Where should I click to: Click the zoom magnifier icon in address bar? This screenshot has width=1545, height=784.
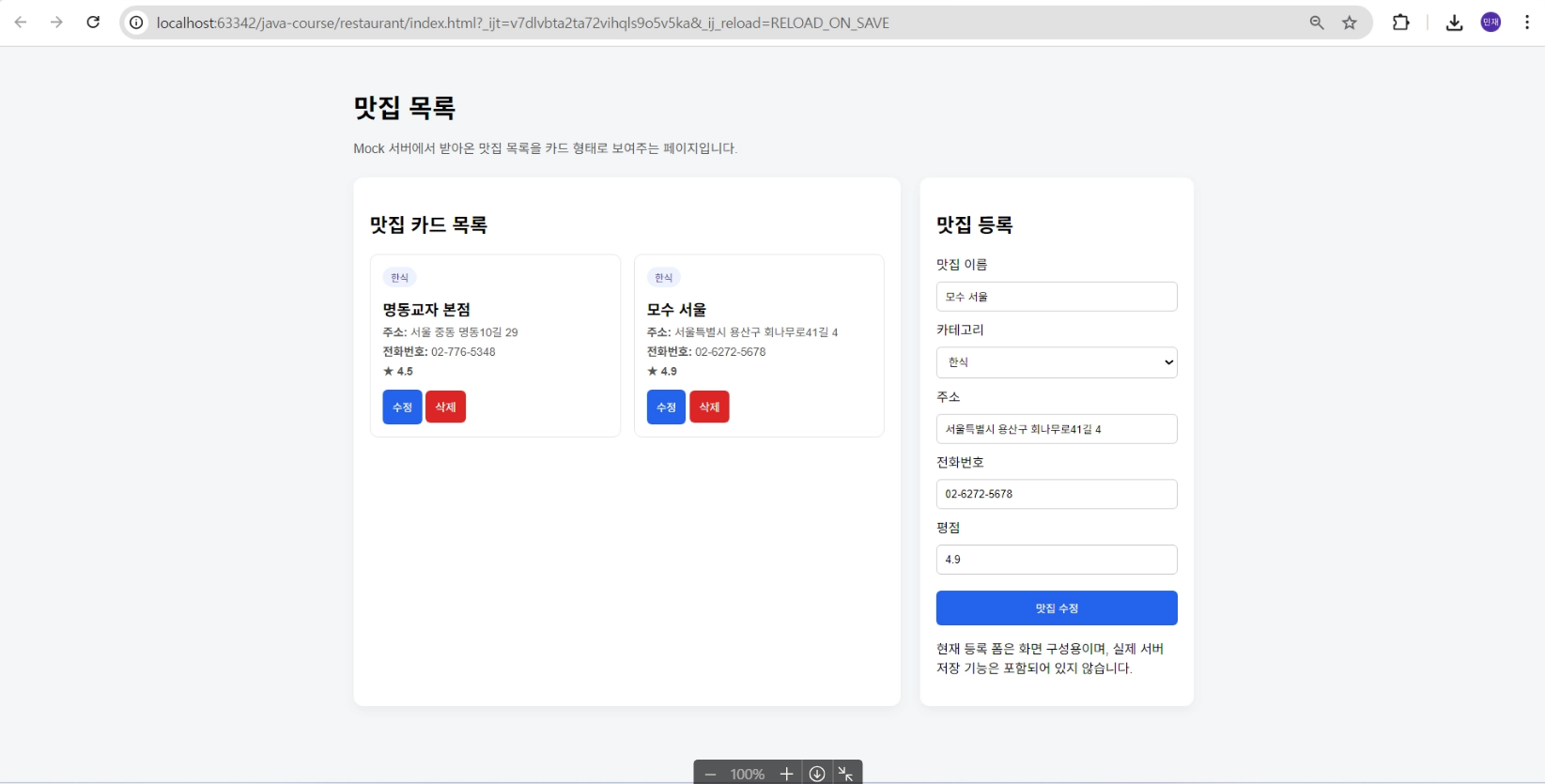pos(1317,23)
